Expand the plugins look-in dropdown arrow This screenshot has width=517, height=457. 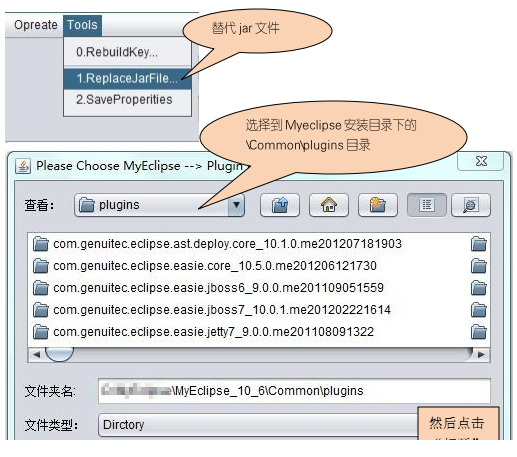[x=236, y=205]
